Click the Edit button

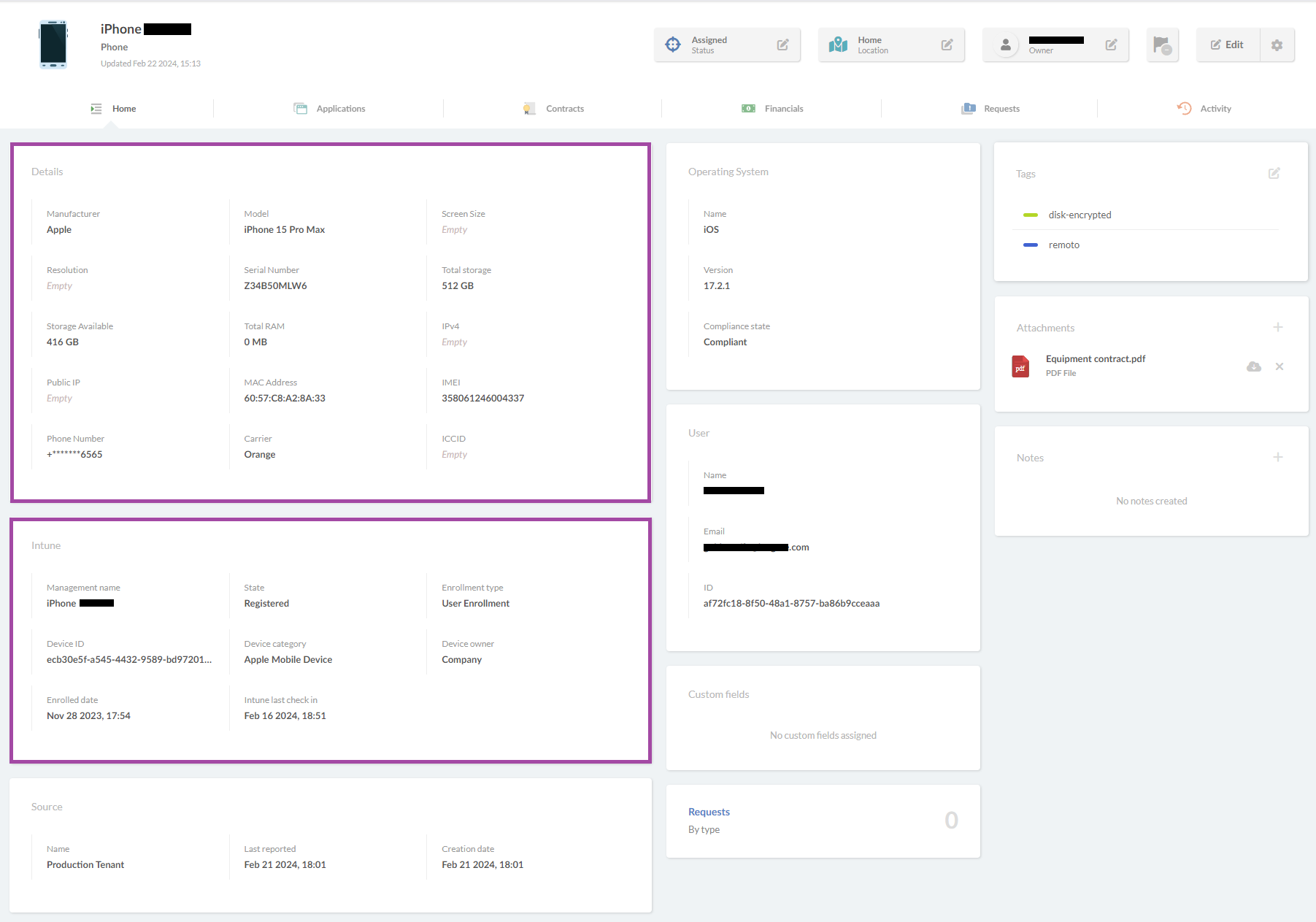pos(1227,45)
